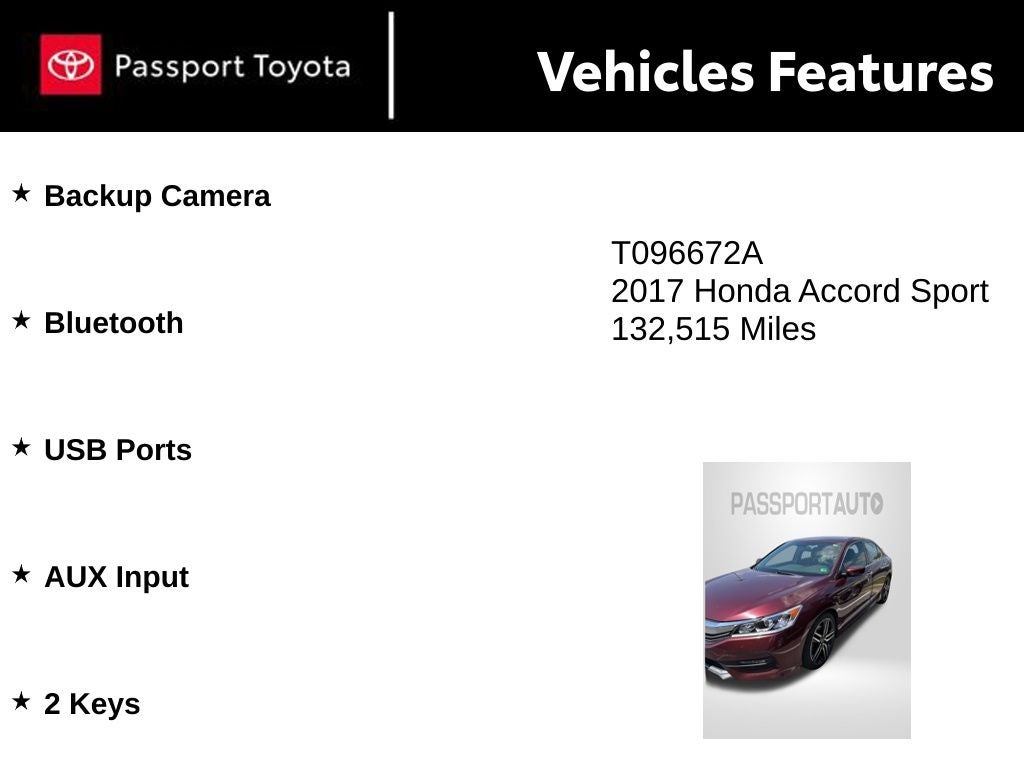Click the star bullet beside Bluetooth
1024x768 pixels.
[x=21, y=321]
